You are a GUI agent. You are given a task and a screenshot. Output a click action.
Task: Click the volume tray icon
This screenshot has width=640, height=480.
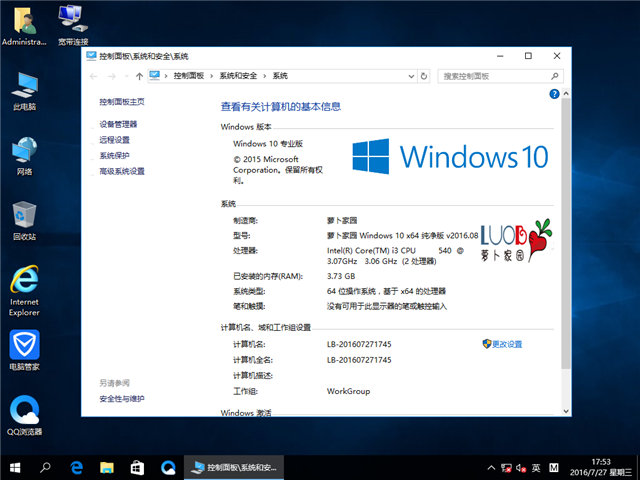tap(521, 468)
